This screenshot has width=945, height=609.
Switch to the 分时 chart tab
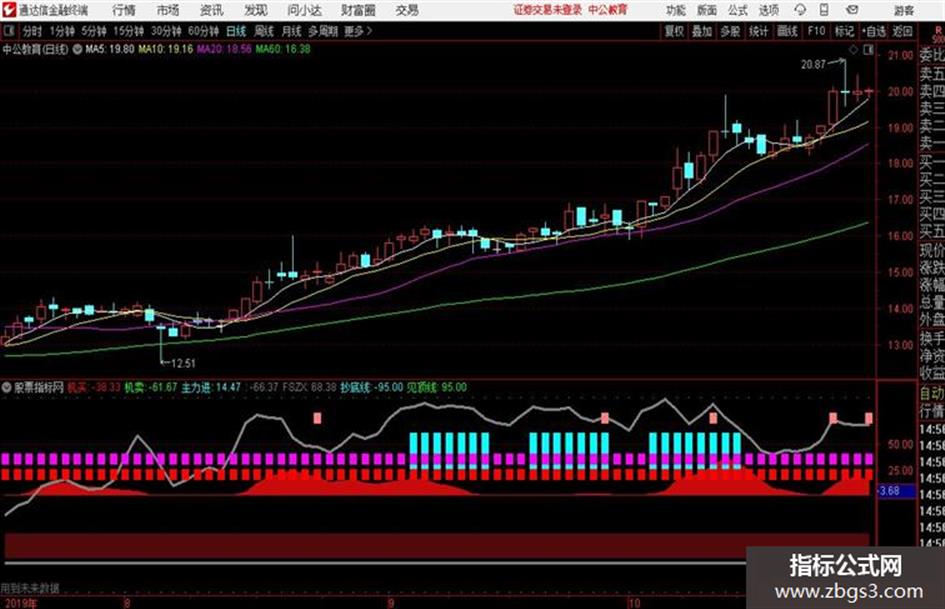[x=32, y=31]
